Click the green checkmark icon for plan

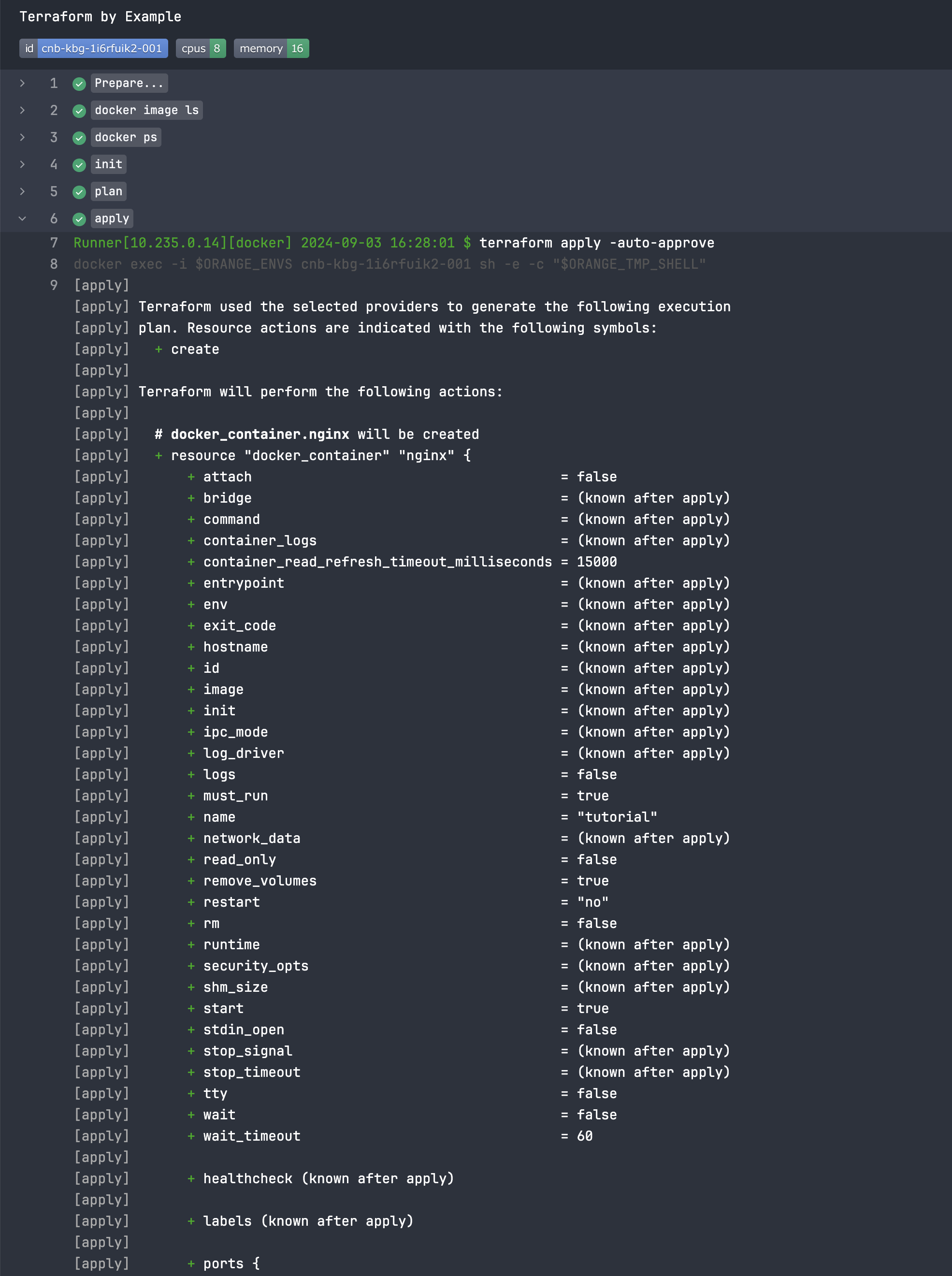click(79, 191)
